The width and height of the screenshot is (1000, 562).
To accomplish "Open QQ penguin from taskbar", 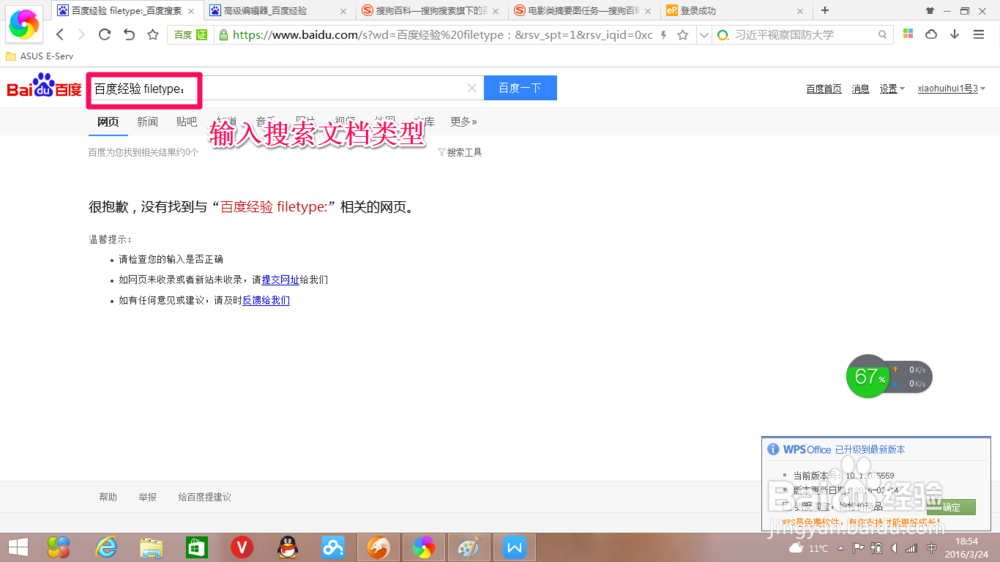I will pyautogui.click(x=288, y=547).
